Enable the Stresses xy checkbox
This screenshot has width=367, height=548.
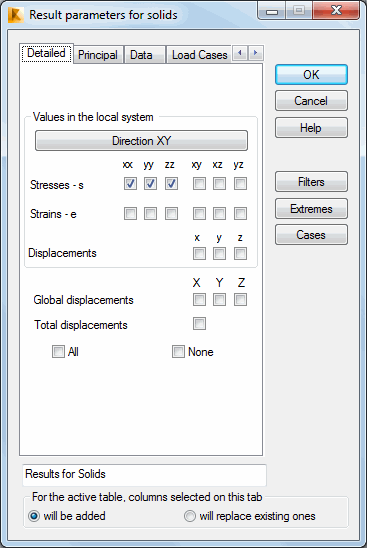click(x=199, y=183)
